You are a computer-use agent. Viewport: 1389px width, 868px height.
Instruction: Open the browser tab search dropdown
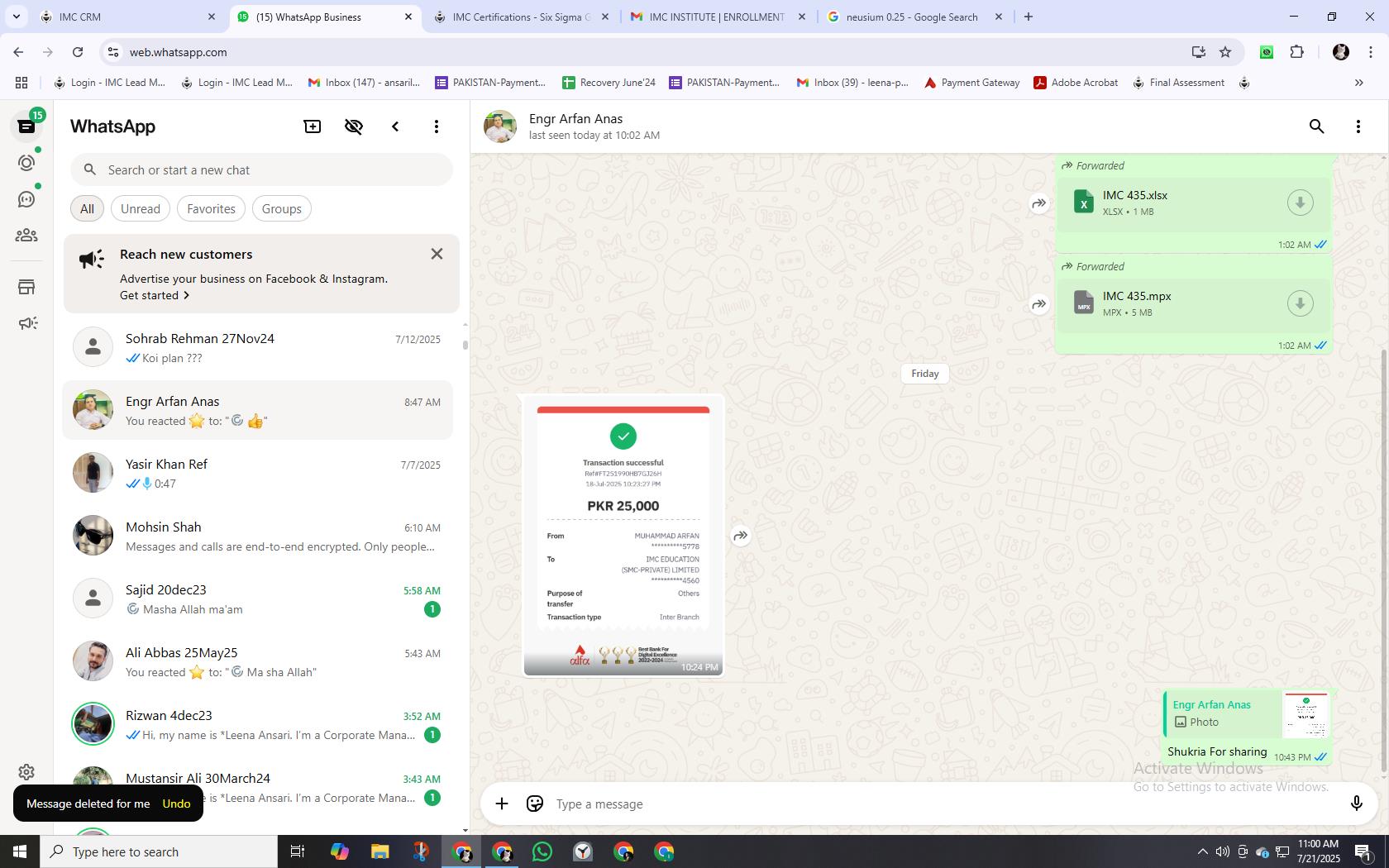click(x=16, y=17)
